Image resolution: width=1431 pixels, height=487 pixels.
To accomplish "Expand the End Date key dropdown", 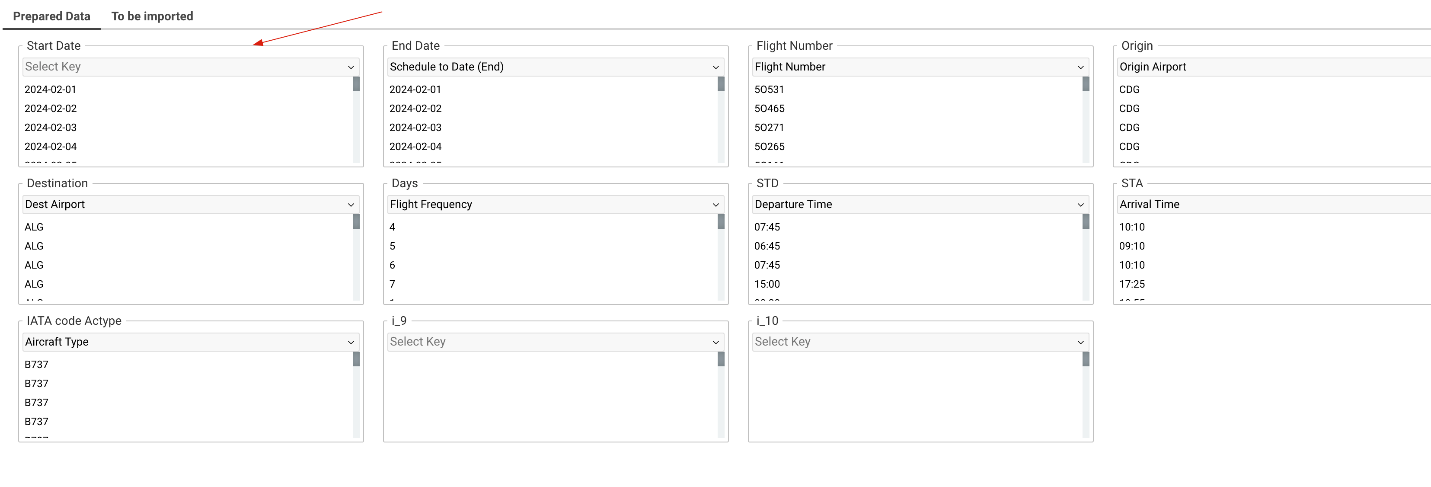I will [555, 67].
